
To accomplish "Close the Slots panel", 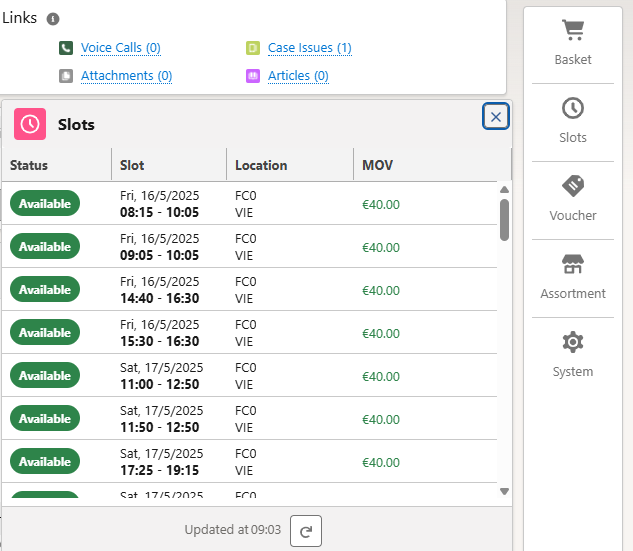I will coord(496,117).
